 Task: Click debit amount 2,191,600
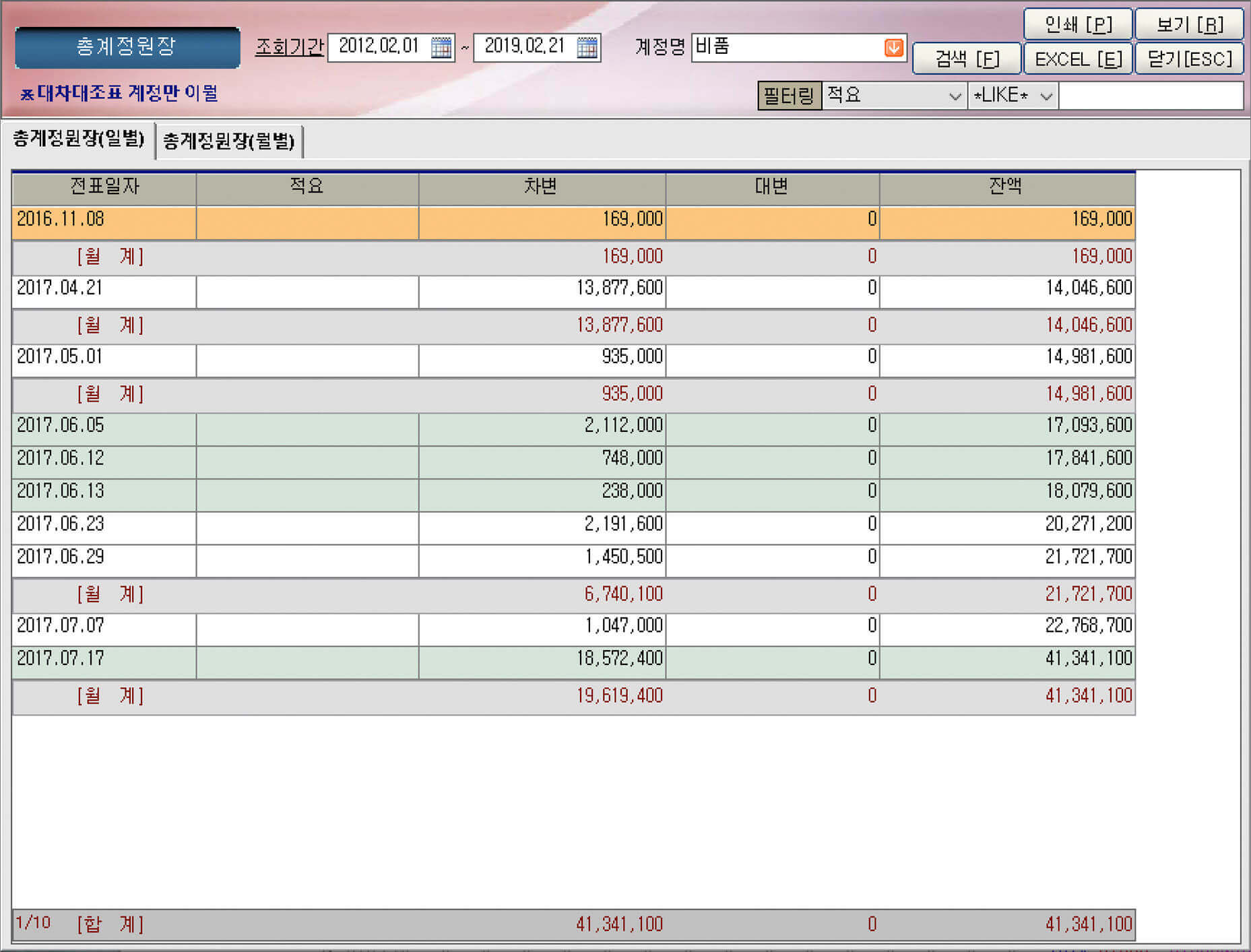[624, 524]
